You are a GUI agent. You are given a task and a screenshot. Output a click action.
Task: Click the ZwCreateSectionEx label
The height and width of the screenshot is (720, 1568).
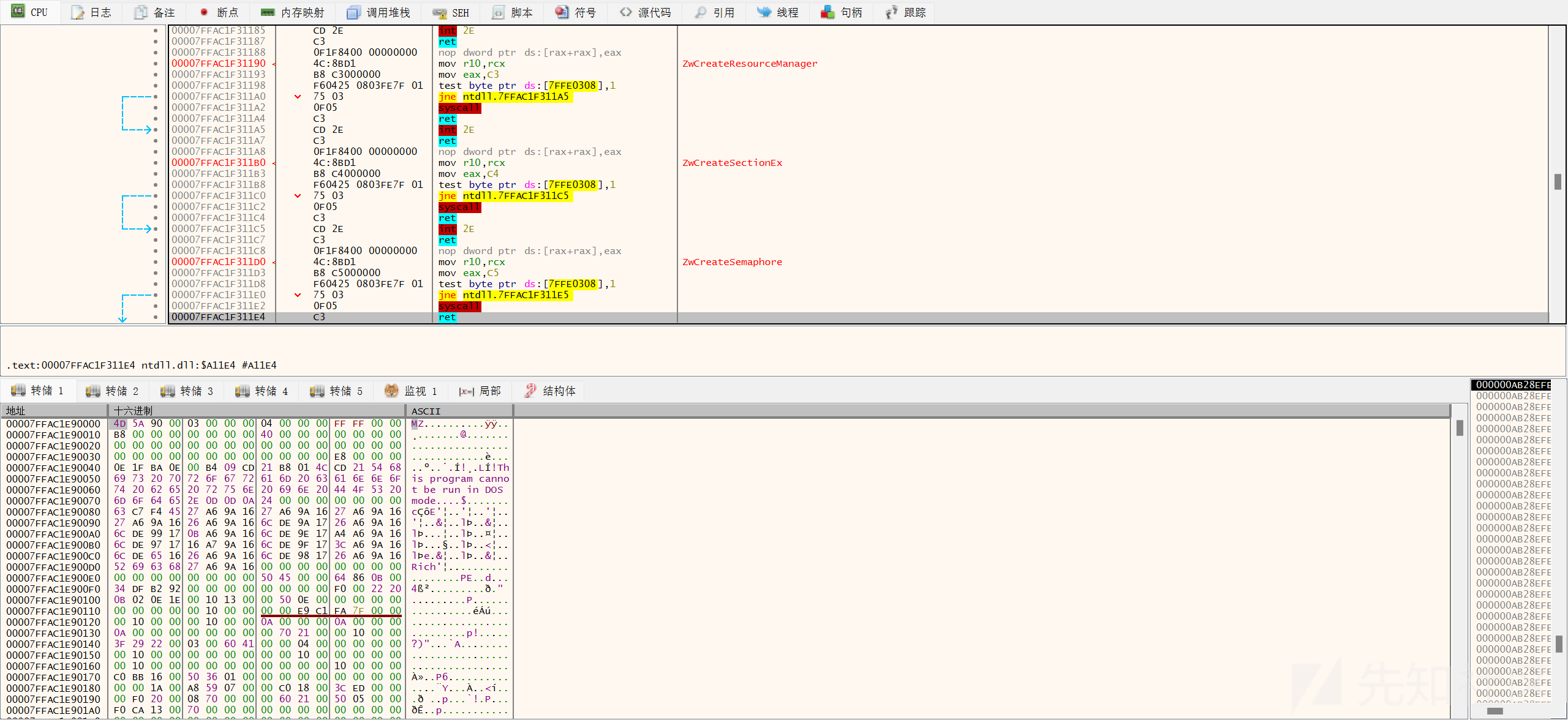coord(732,163)
